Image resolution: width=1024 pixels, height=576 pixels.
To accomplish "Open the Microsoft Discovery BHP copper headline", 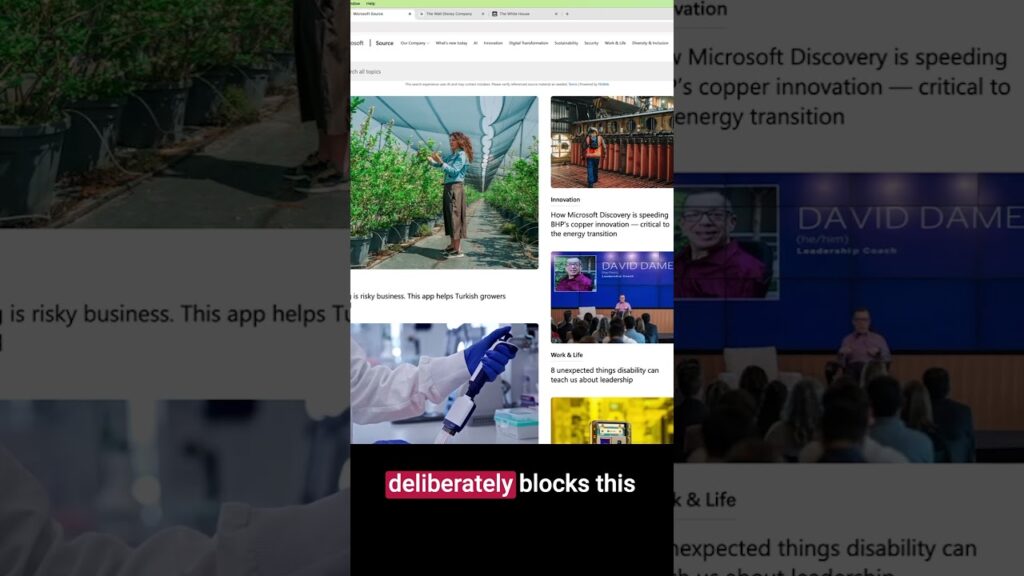I will [610, 224].
